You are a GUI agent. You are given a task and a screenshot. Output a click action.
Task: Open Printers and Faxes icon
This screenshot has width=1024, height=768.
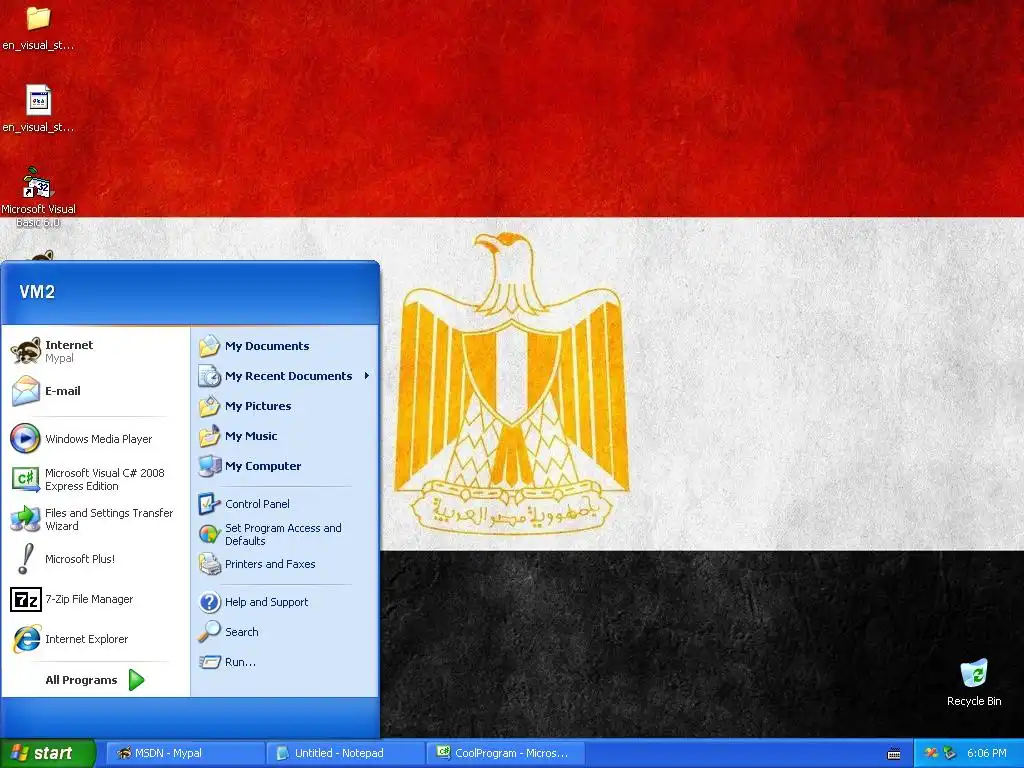tap(210, 564)
